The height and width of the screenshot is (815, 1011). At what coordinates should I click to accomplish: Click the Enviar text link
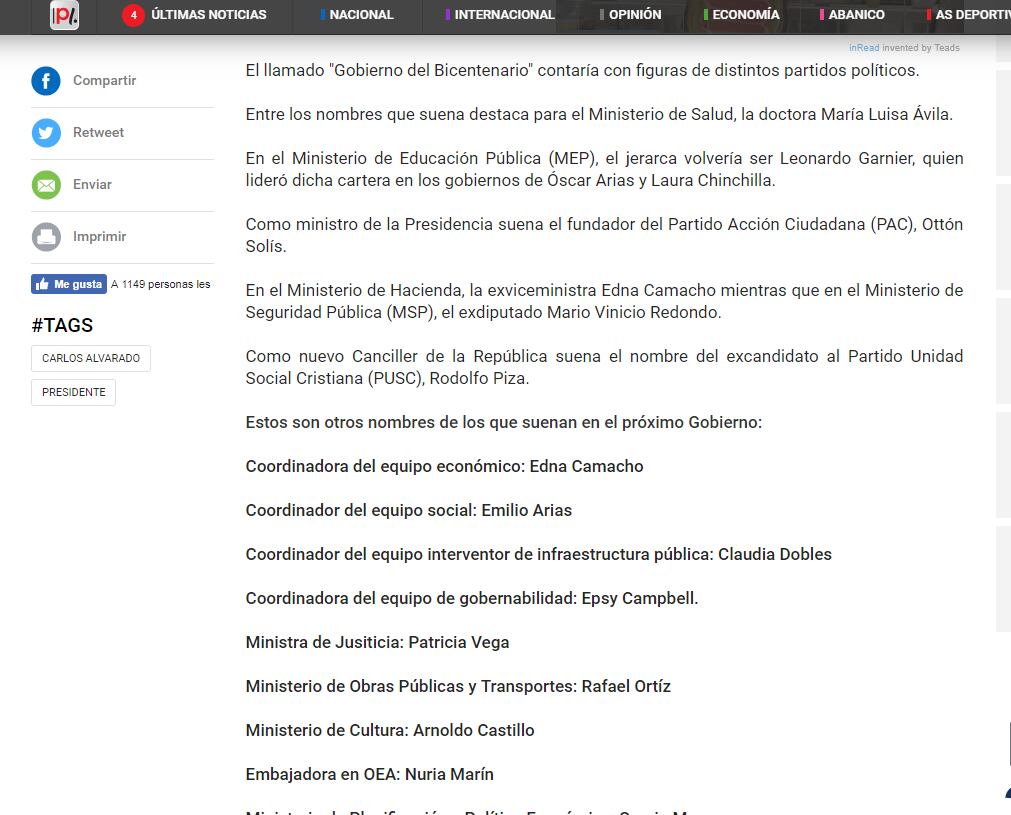pyautogui.click(x=92, y=185)
